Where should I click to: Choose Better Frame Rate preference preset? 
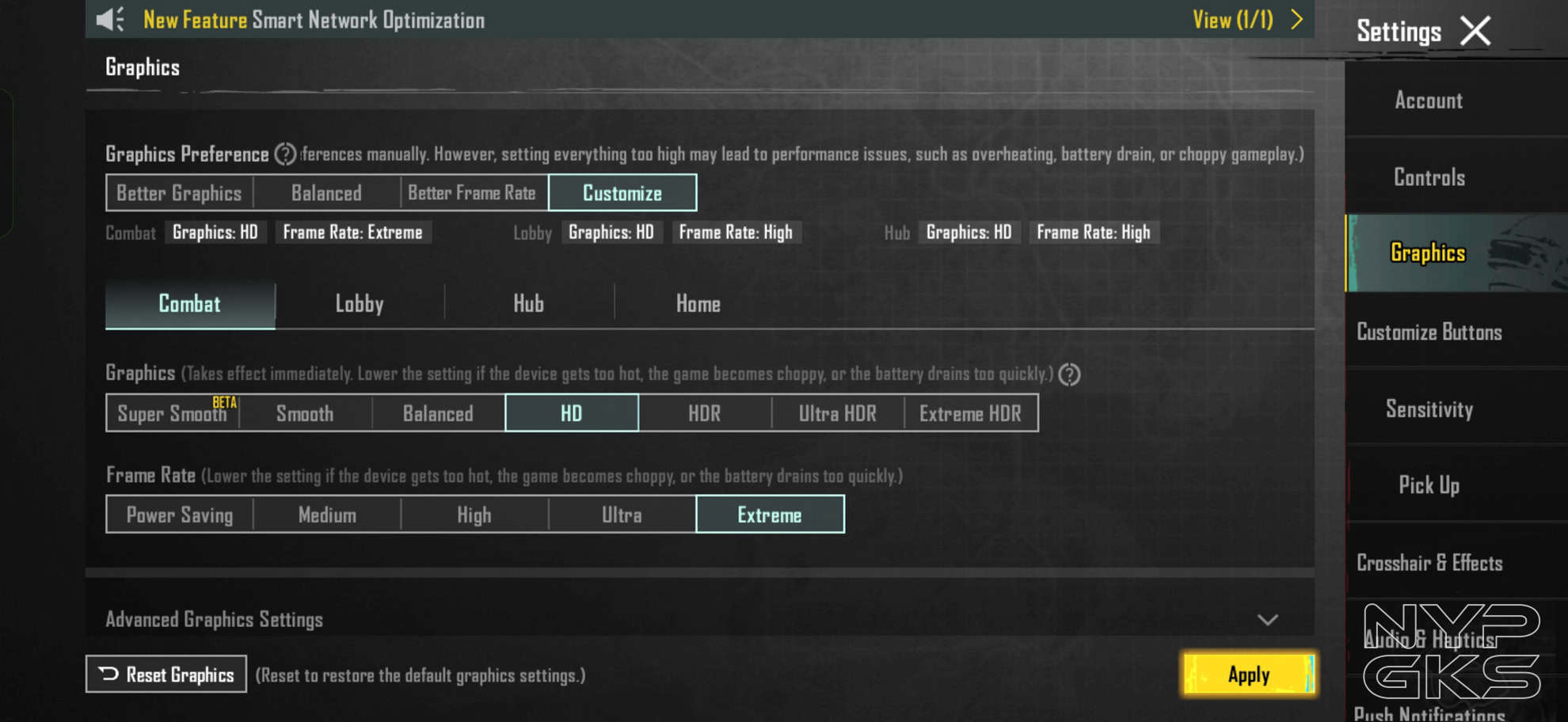(472, 193)
